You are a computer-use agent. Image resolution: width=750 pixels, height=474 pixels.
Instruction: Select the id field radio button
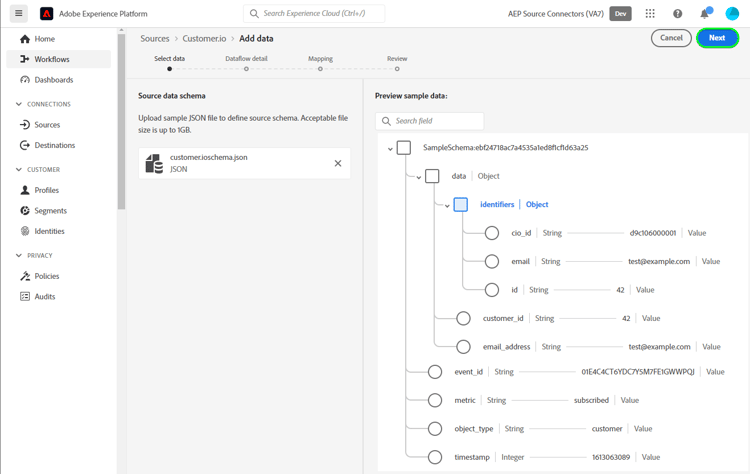492,290
